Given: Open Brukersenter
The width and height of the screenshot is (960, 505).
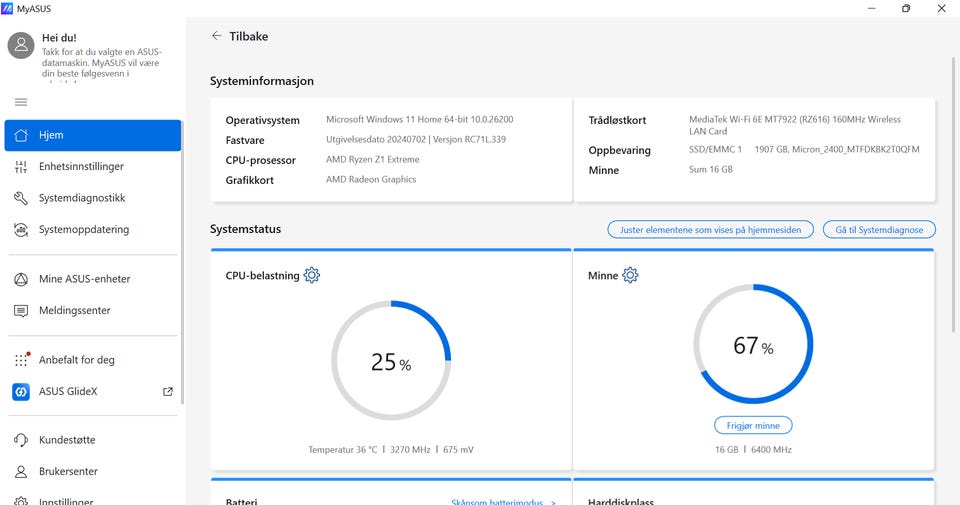Looking at the screenshot, I should pyautogui.click(x=92, y=472).
